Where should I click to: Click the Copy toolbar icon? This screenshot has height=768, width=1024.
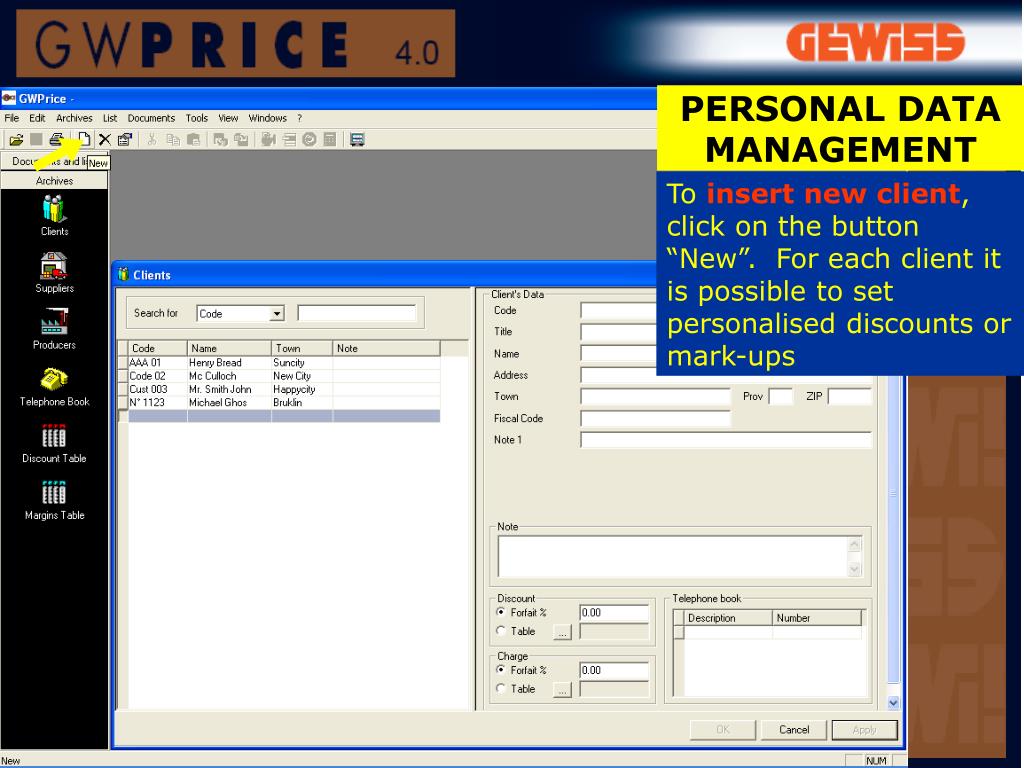pos(172,139)
